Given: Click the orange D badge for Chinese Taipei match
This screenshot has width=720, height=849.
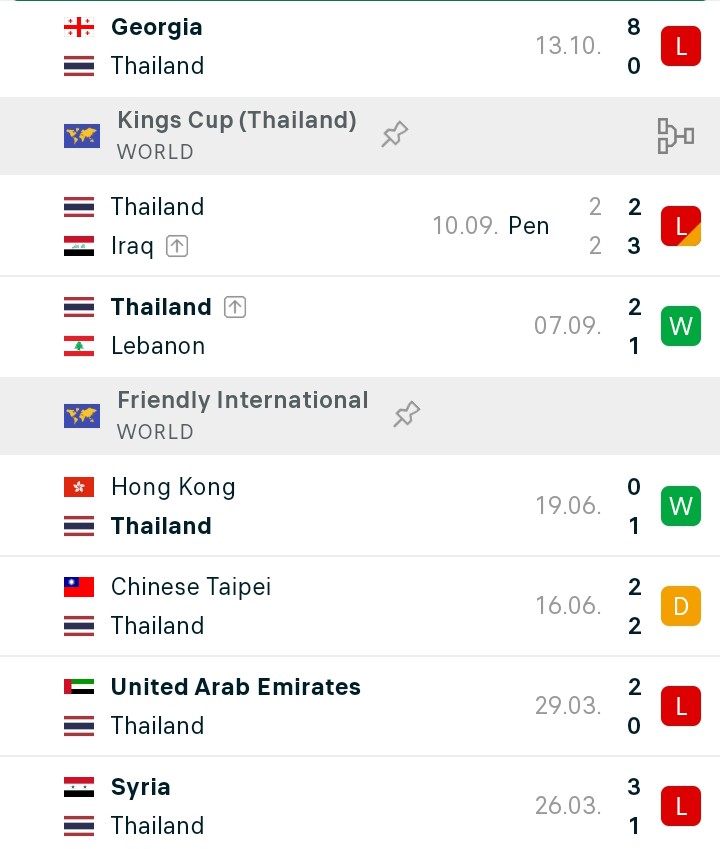Looking at the screenshot, I should (x=681, y=606).
